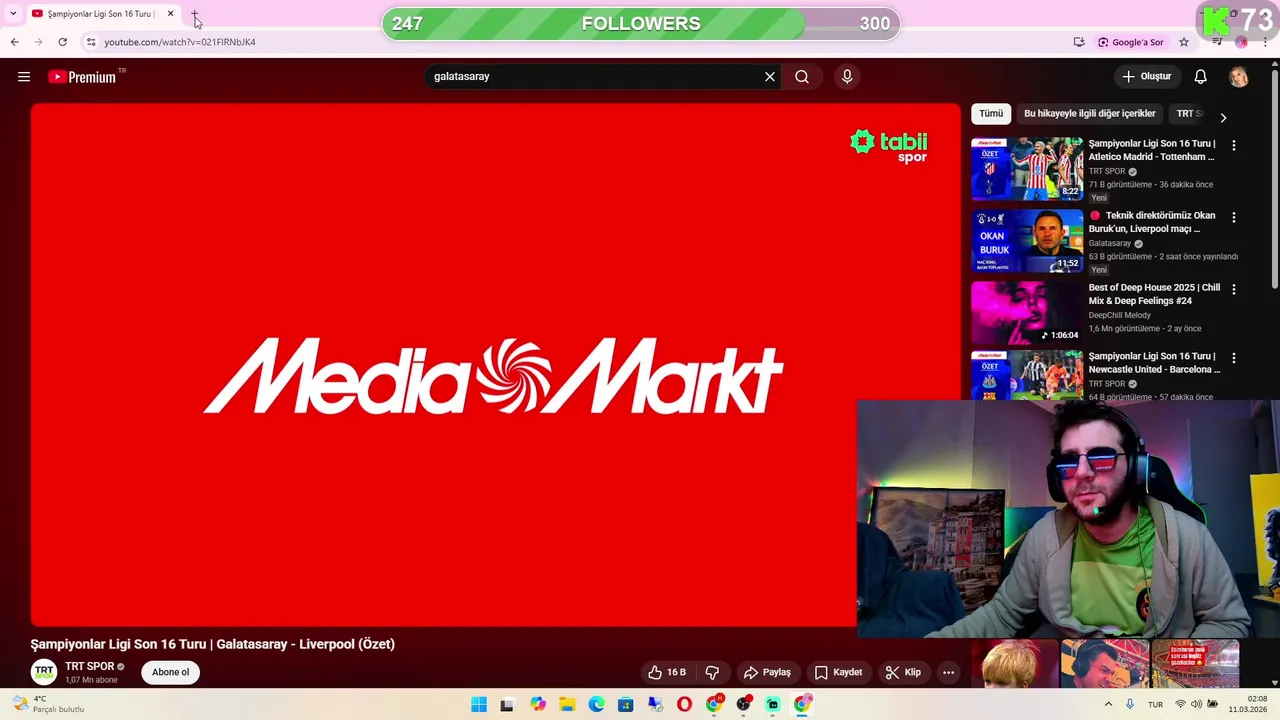Open Okan Buruk press conference thumbnail
Viewport: 1280px width, 720px height.
pyautogui.click(x=1027, y=241)
